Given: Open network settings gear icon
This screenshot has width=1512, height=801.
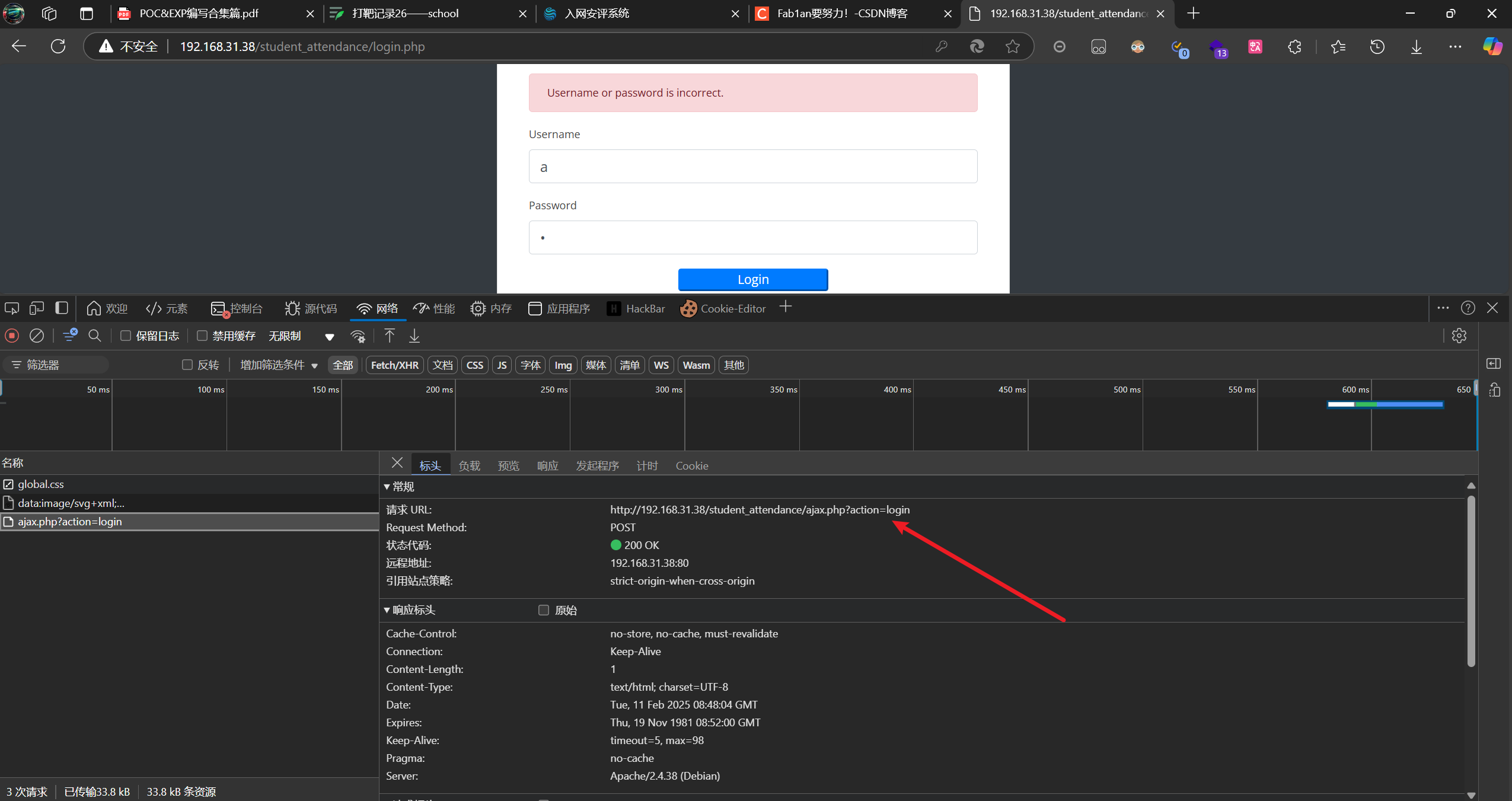Looking at the screenshot, I should pos(1459,336).
